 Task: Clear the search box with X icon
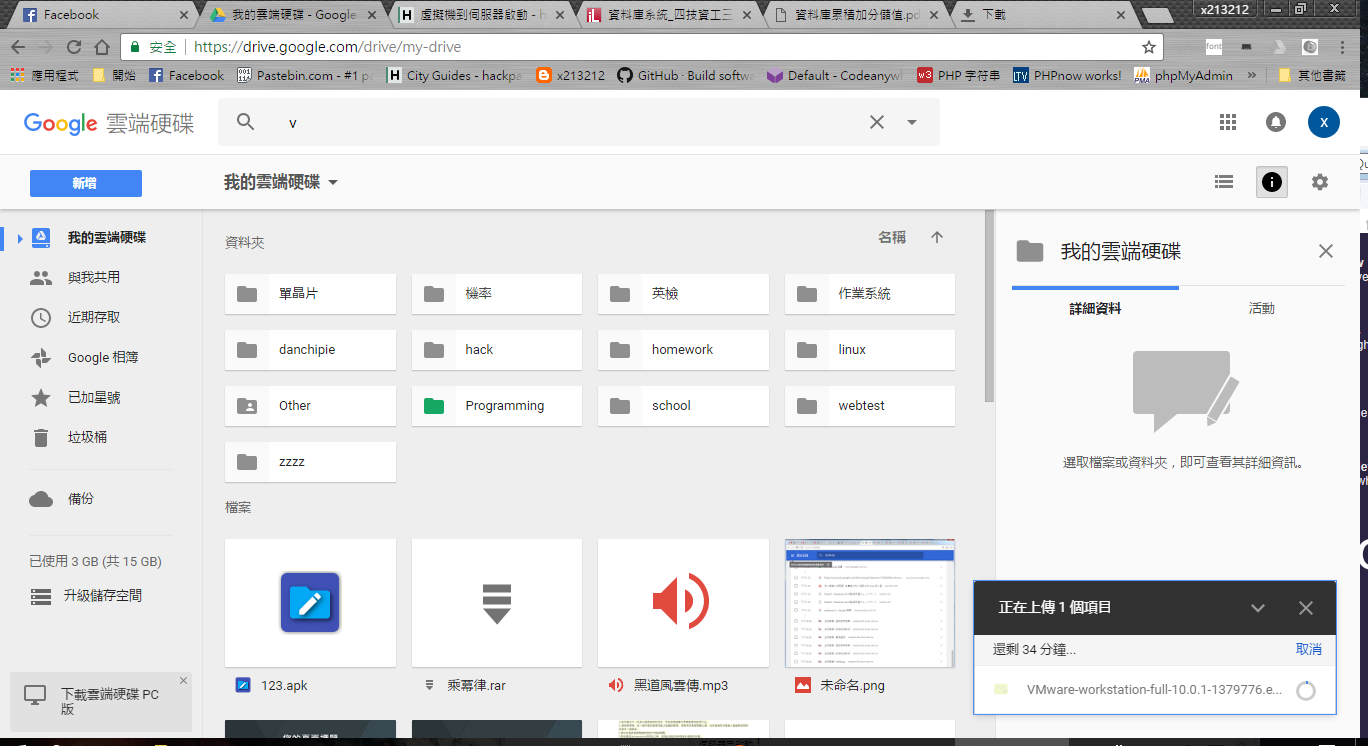point(876,122)
